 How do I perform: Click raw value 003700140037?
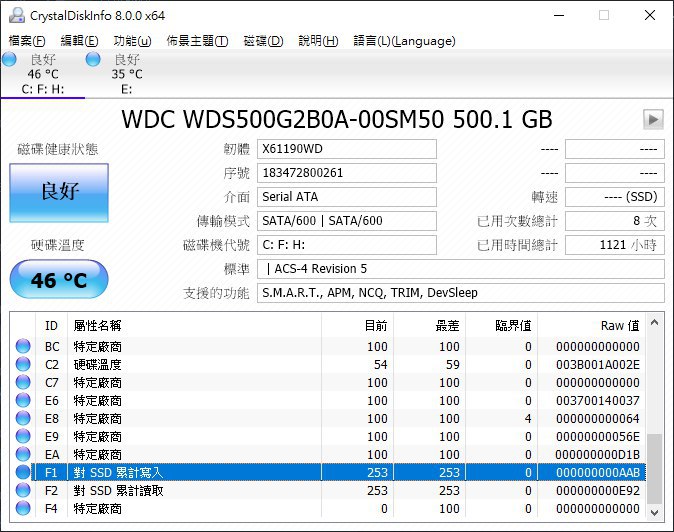(597, 401)
